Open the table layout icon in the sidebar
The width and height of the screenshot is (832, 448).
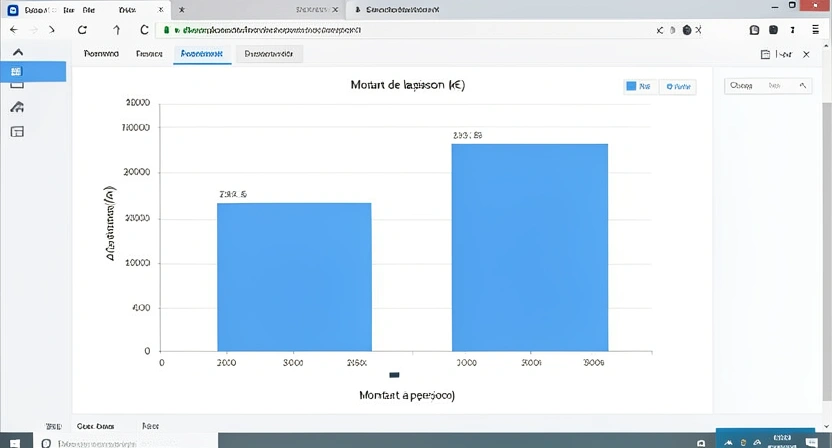(17, 132)
